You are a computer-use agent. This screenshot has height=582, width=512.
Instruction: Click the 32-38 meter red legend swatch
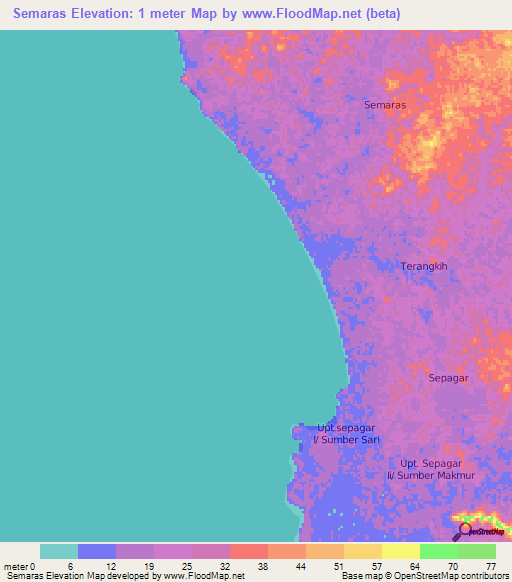tap(249, 552)
